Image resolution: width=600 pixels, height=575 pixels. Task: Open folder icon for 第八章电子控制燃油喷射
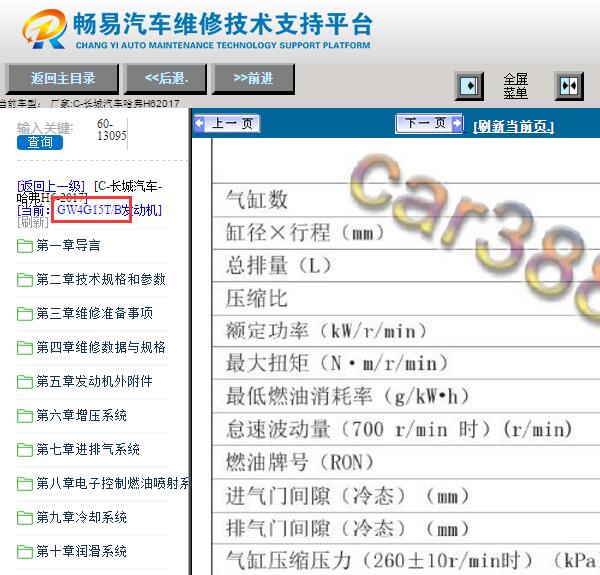tap(25, 484)
